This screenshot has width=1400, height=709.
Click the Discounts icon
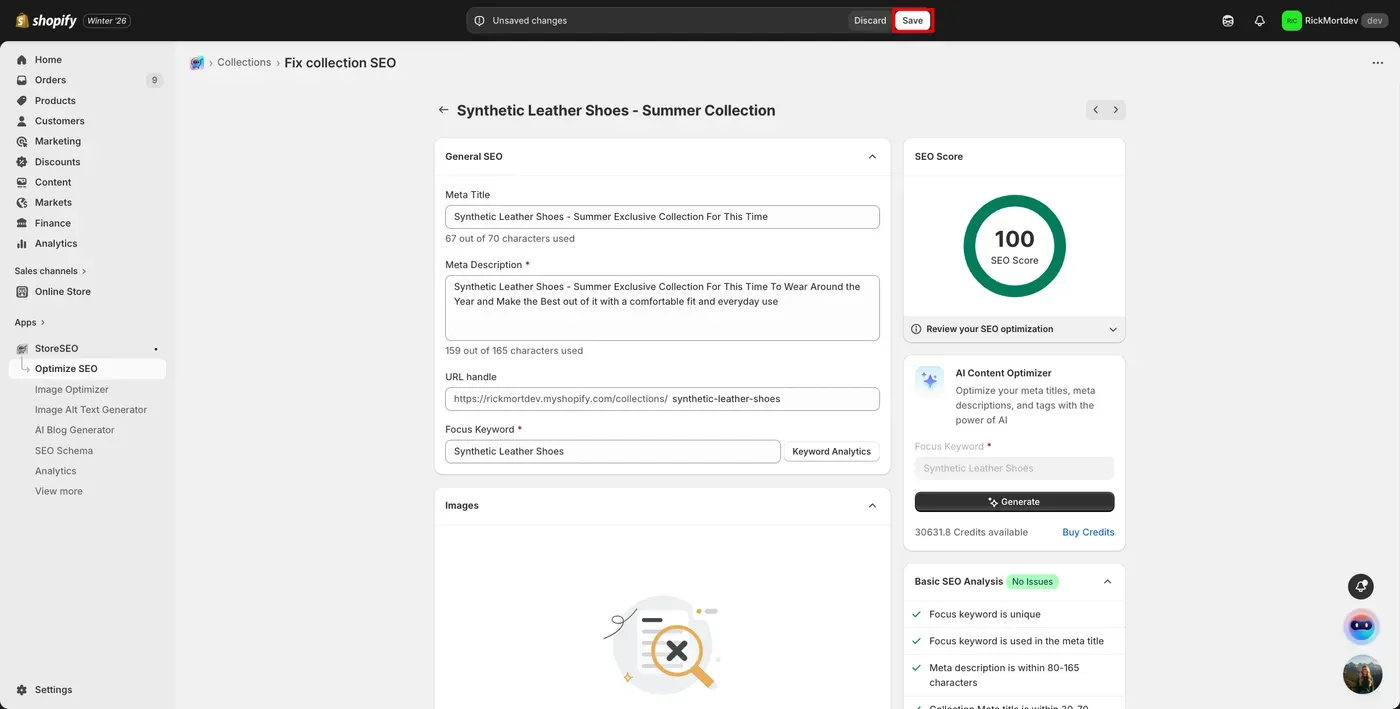click(x=22, y=162)
